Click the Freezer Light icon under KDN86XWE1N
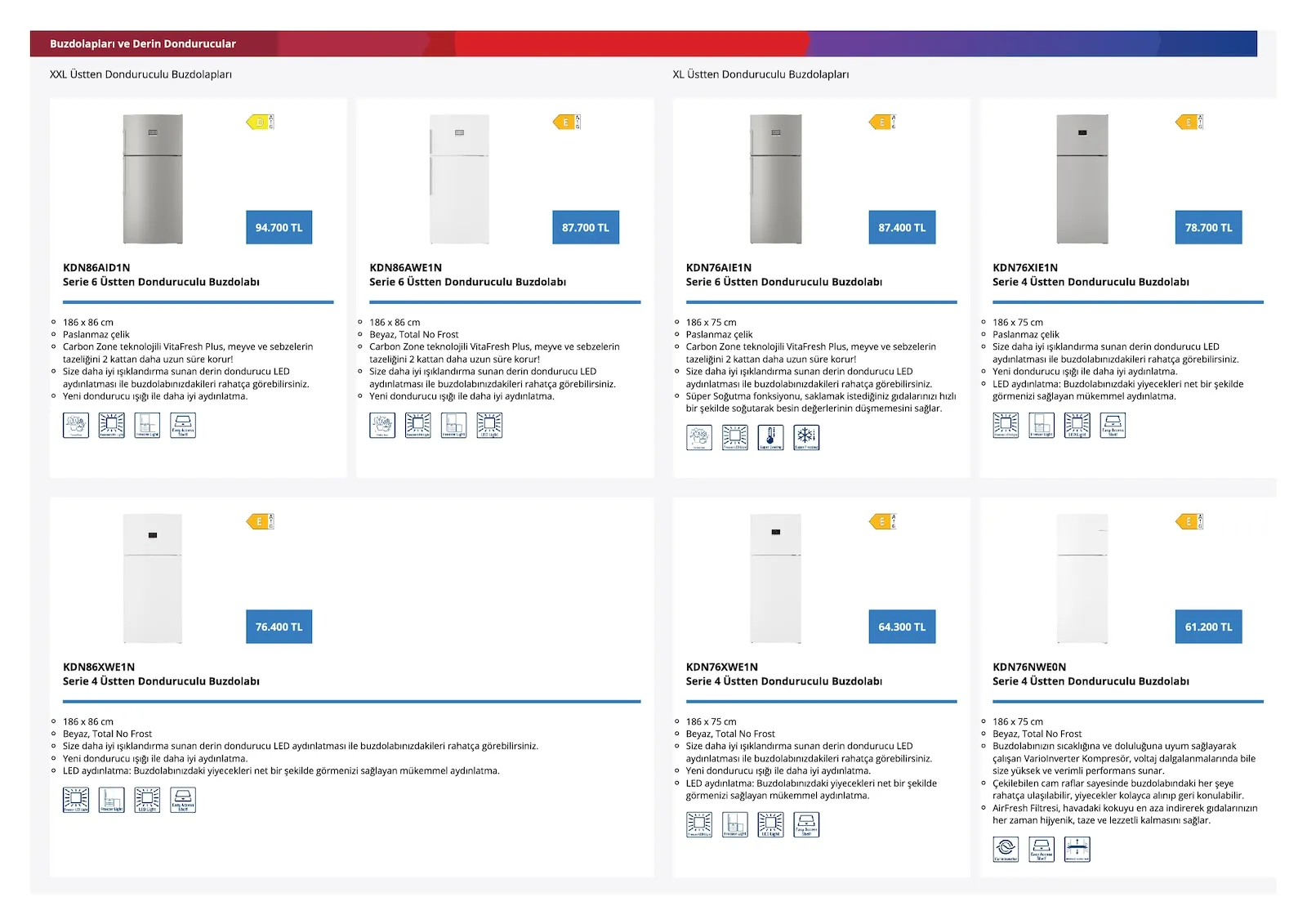The image size is (1307, 924). click(112, 800)
